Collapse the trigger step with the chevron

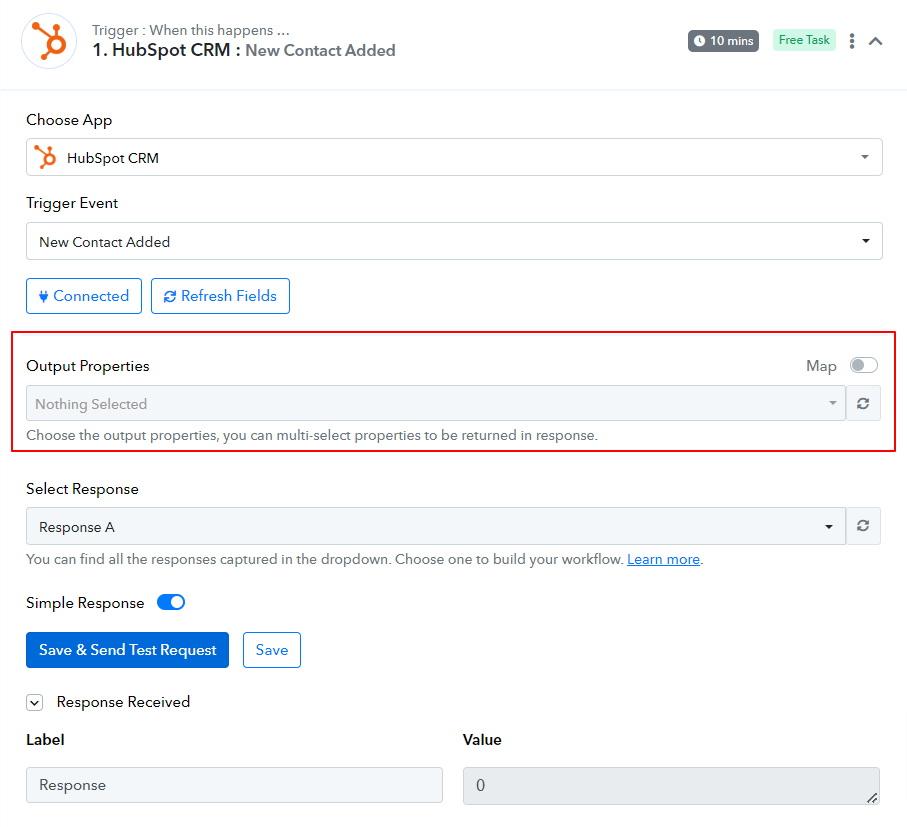click(875, 41)
